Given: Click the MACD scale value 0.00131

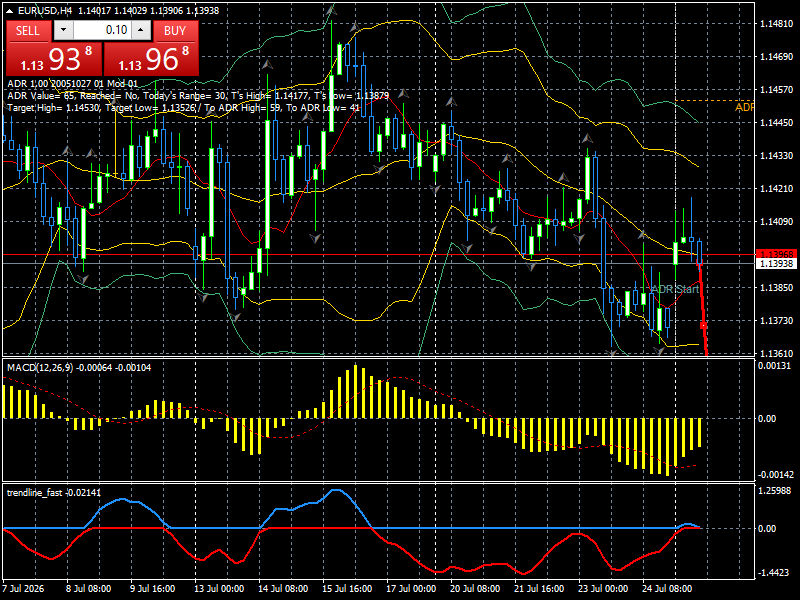Looking at the screenshot, I should click(774, 365).
